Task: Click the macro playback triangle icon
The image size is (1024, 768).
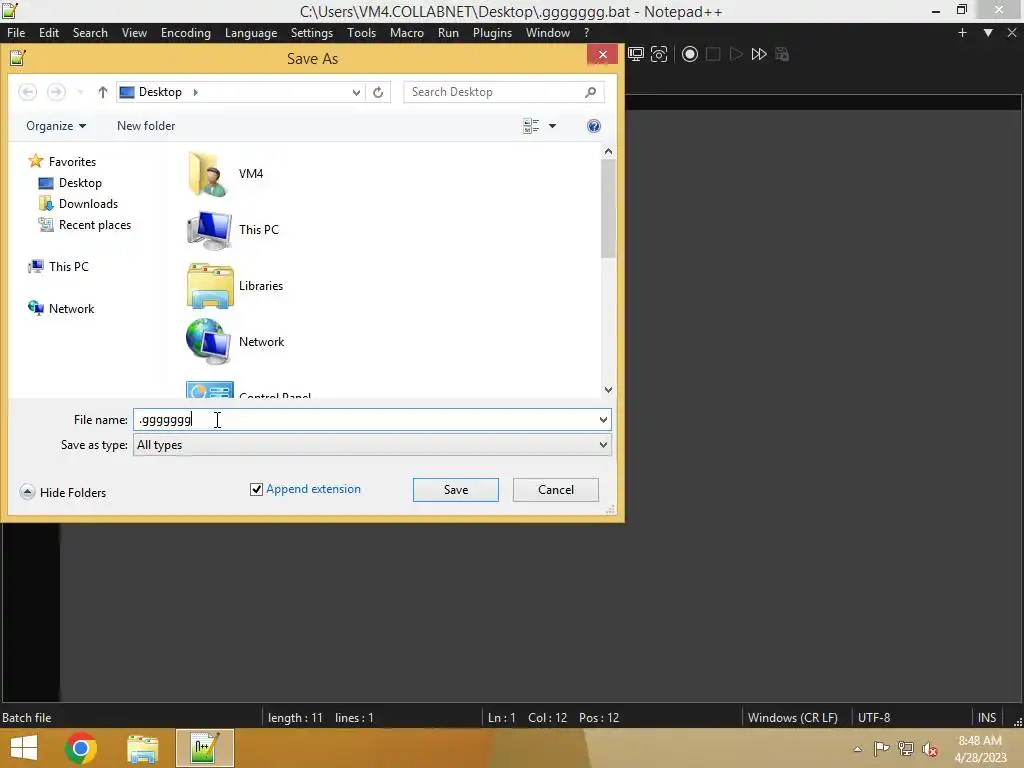Action: point(736,54)
